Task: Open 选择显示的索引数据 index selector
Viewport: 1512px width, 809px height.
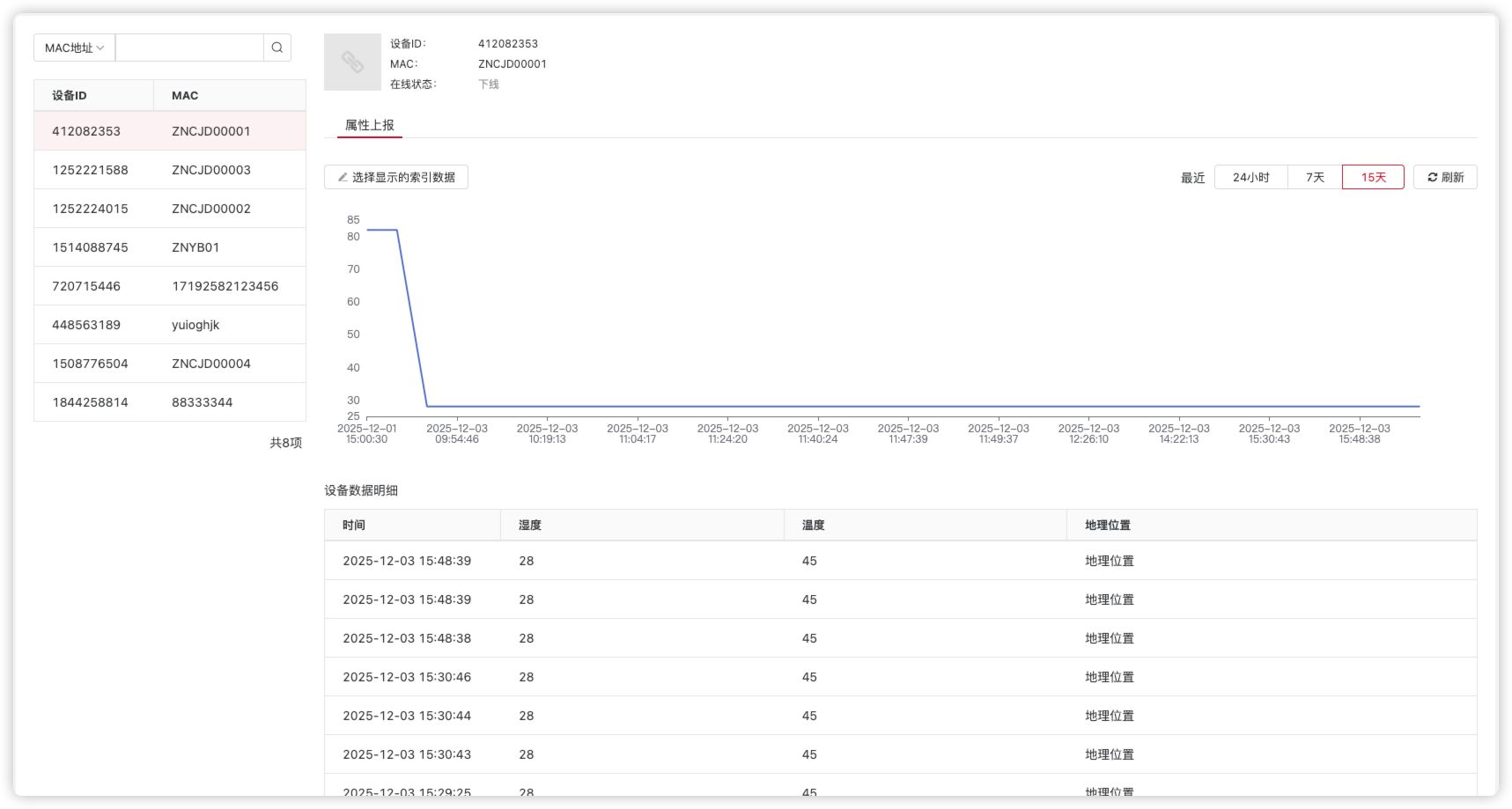Action: click(396, 177)
